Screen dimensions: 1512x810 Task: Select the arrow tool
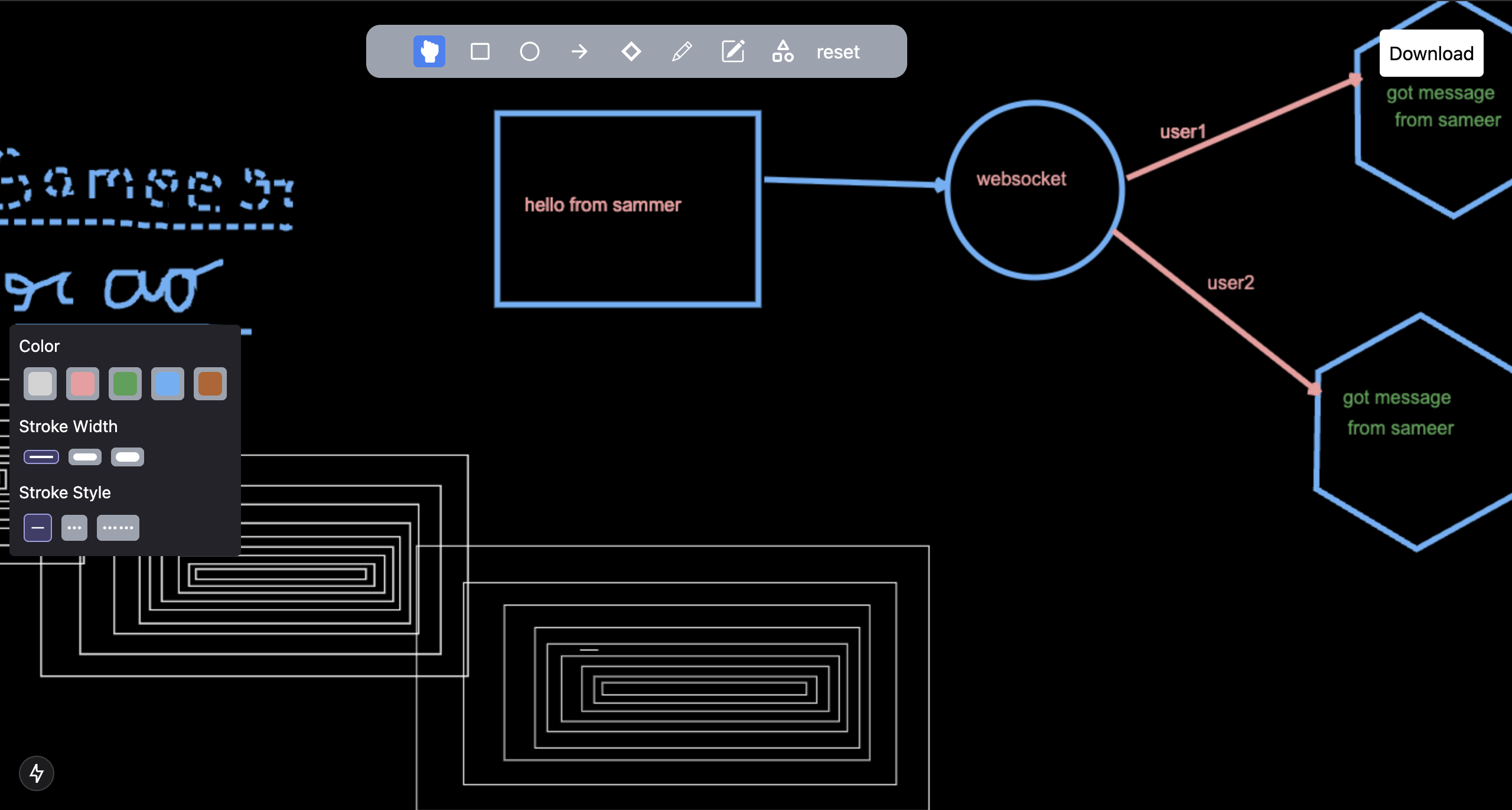(x=579, y=51)
